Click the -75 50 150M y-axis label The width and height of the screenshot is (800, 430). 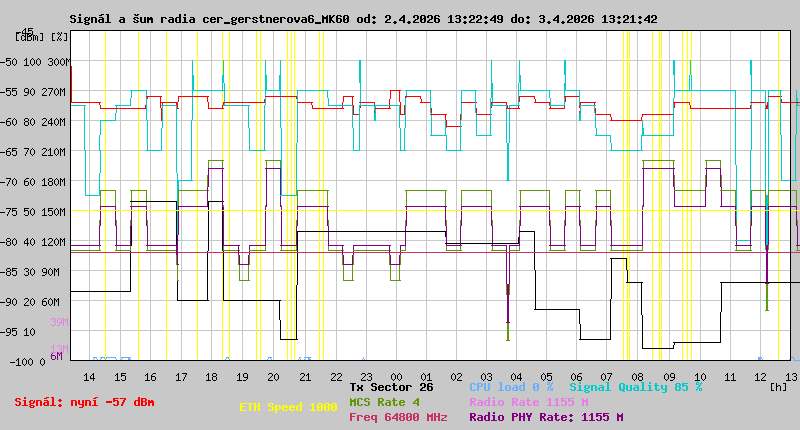pos(36,211)
